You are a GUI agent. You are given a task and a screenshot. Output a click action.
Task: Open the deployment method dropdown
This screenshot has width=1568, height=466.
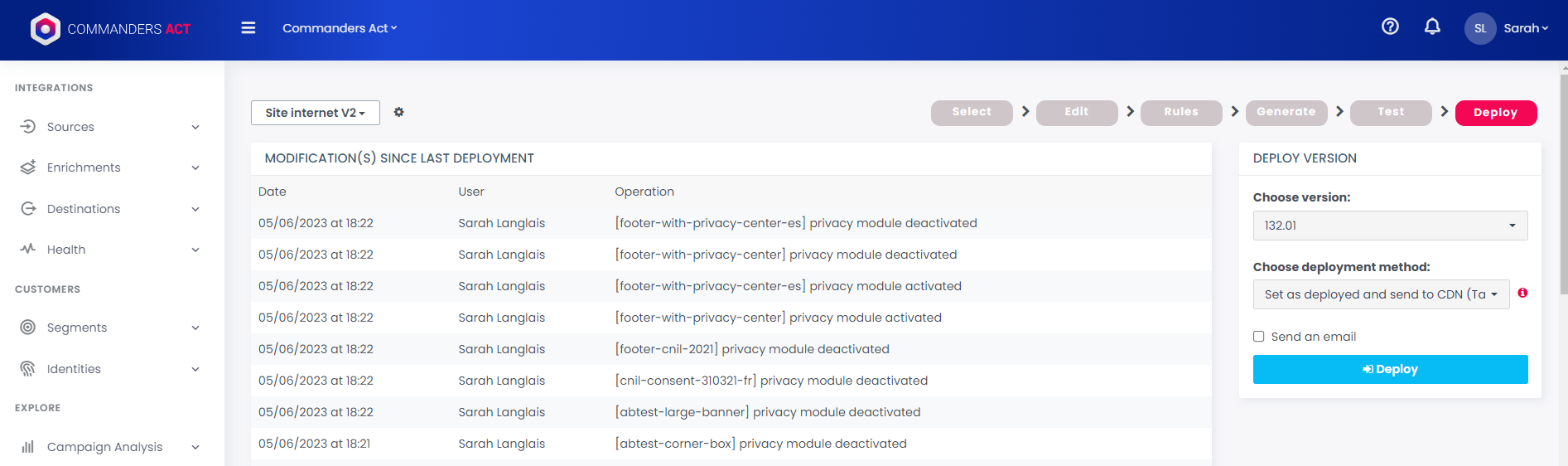tap(1380, 294)
